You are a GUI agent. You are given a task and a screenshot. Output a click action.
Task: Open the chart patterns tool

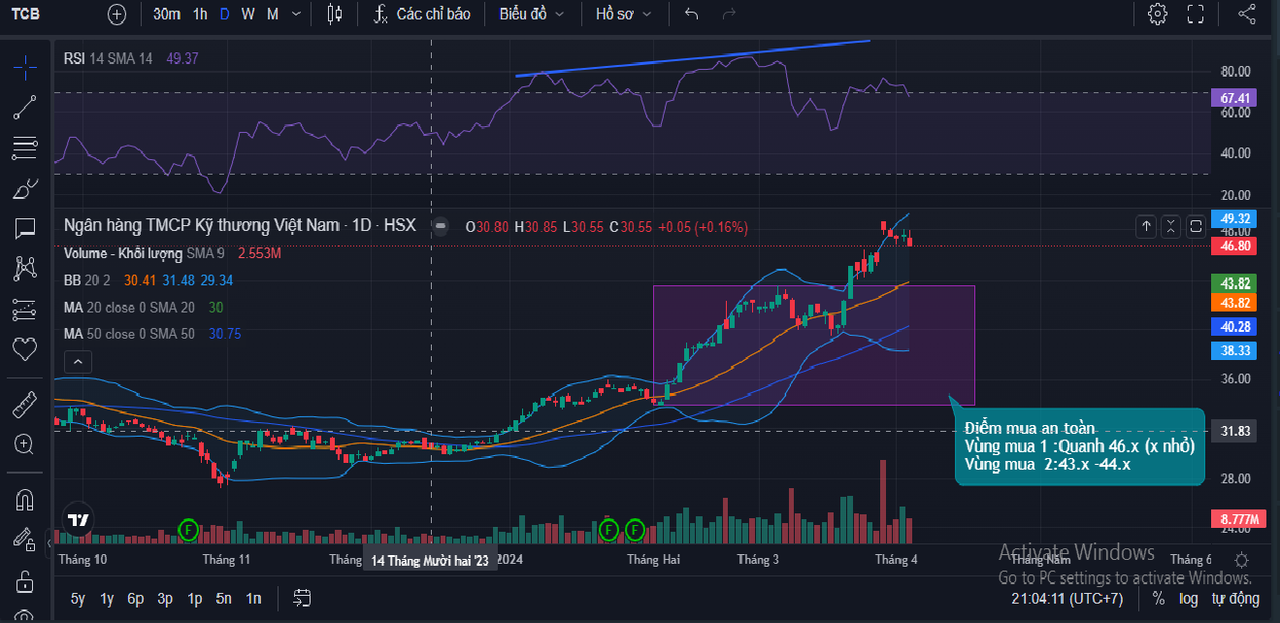click(x=25, y=268)
